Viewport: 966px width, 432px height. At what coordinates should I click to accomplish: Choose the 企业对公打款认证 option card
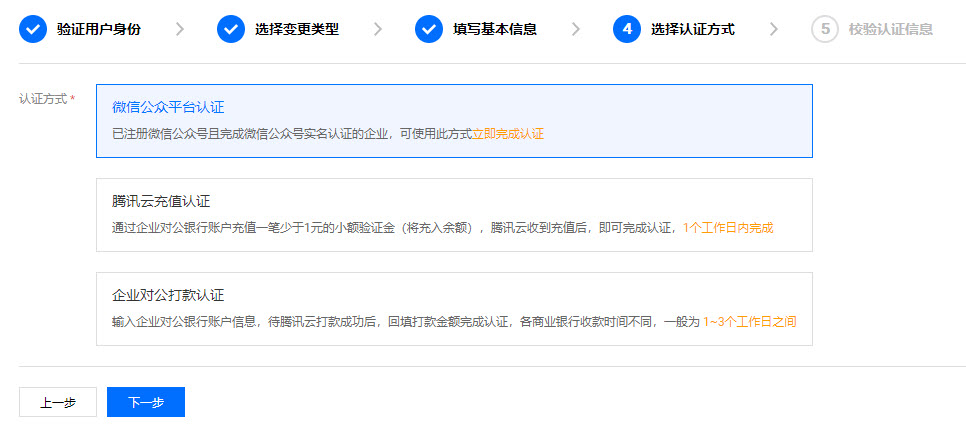(454, 309)
